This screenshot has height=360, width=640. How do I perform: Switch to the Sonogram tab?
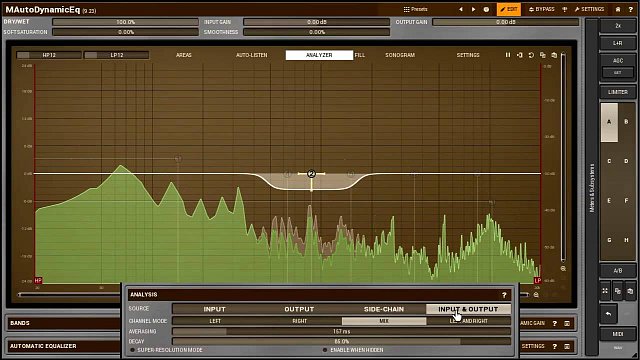point(400,55)
